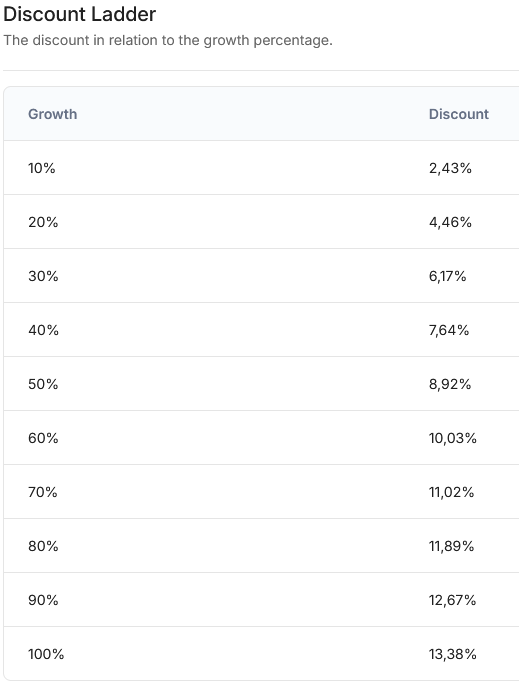Select the 60% growth entry
The height and width of the screenshot is (684, 519).
click(x=43, y=438)
